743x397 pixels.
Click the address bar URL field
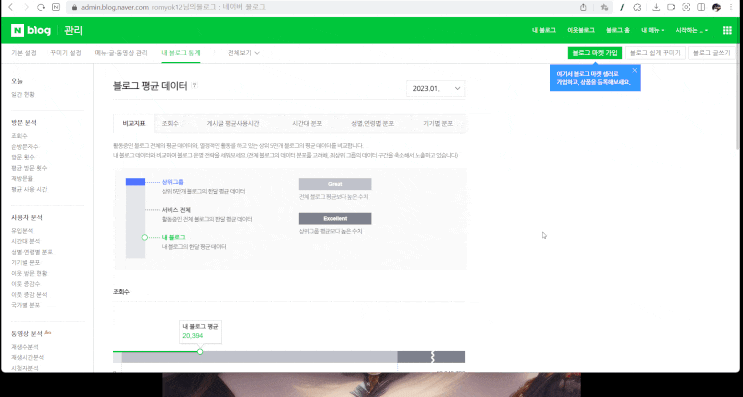click(x=322, y=7)
